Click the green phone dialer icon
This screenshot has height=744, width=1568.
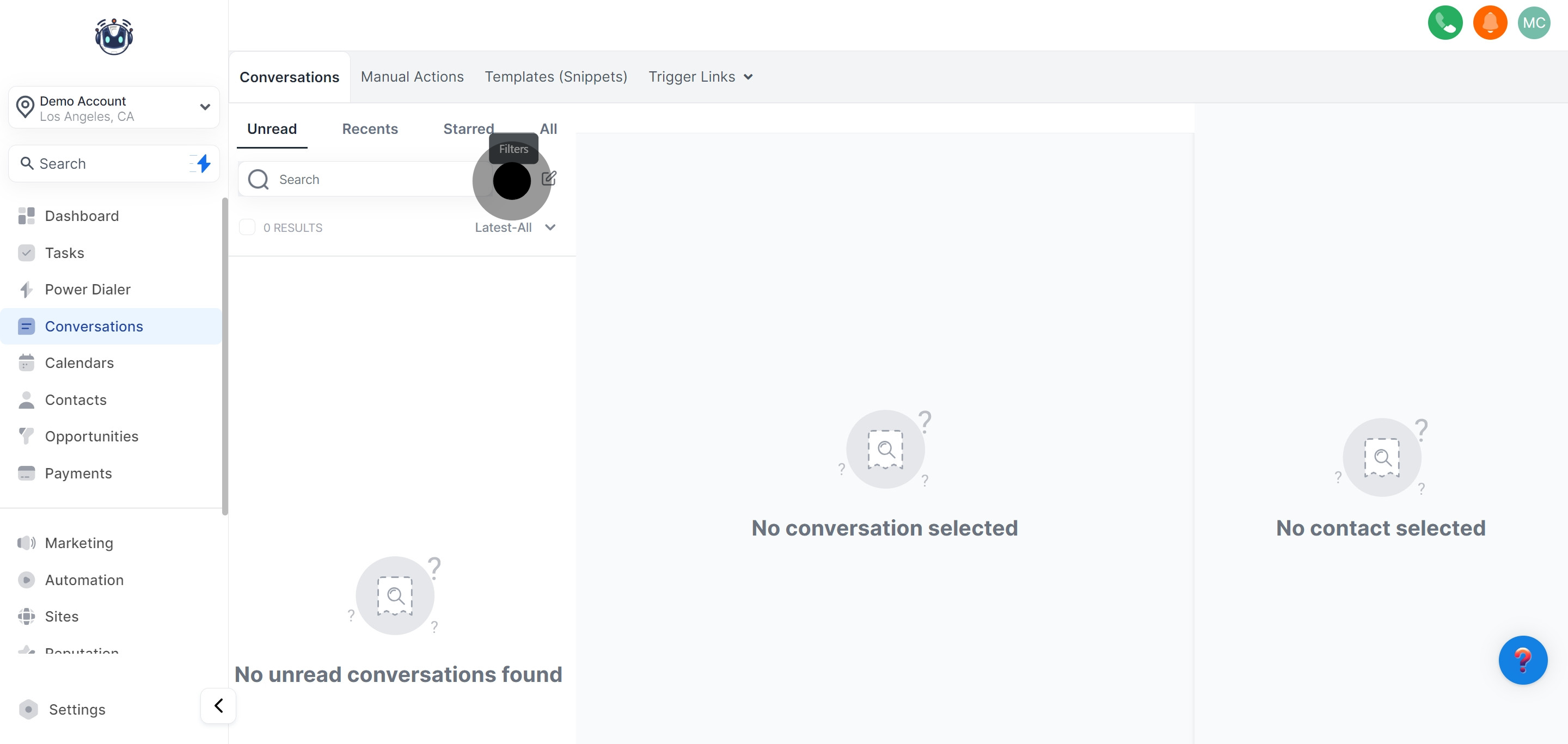click(x=1444, y=23)
